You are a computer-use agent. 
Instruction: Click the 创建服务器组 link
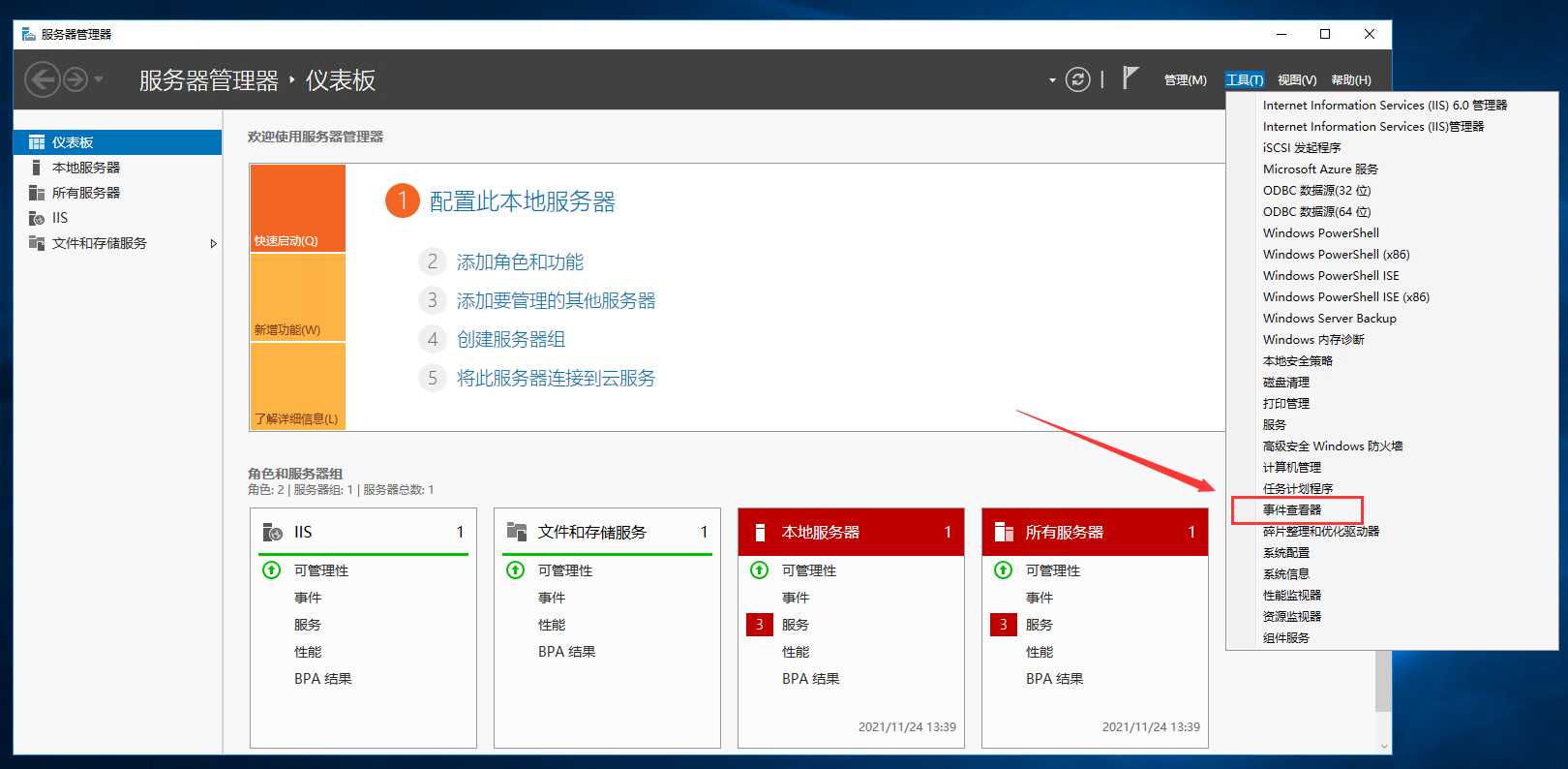510,340
